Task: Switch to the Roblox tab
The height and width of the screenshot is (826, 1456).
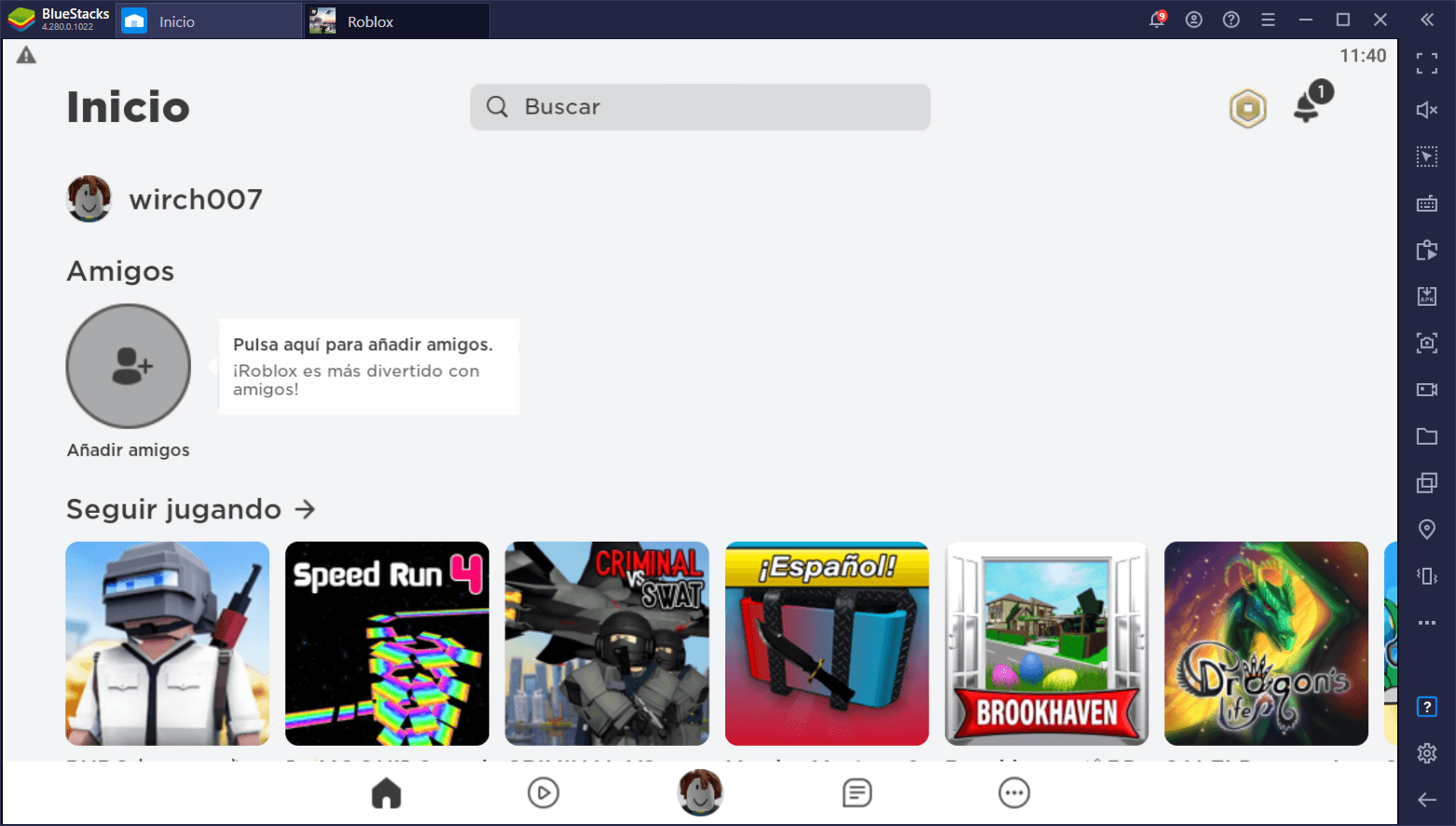Action: point(397,21)
